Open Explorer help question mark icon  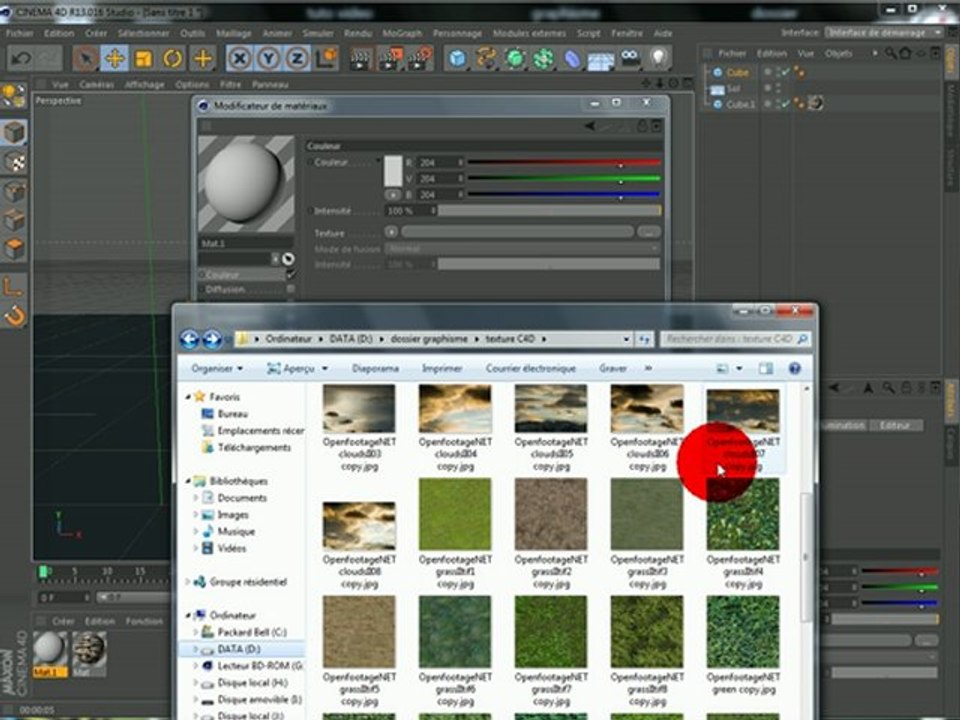tap(794, 369)
